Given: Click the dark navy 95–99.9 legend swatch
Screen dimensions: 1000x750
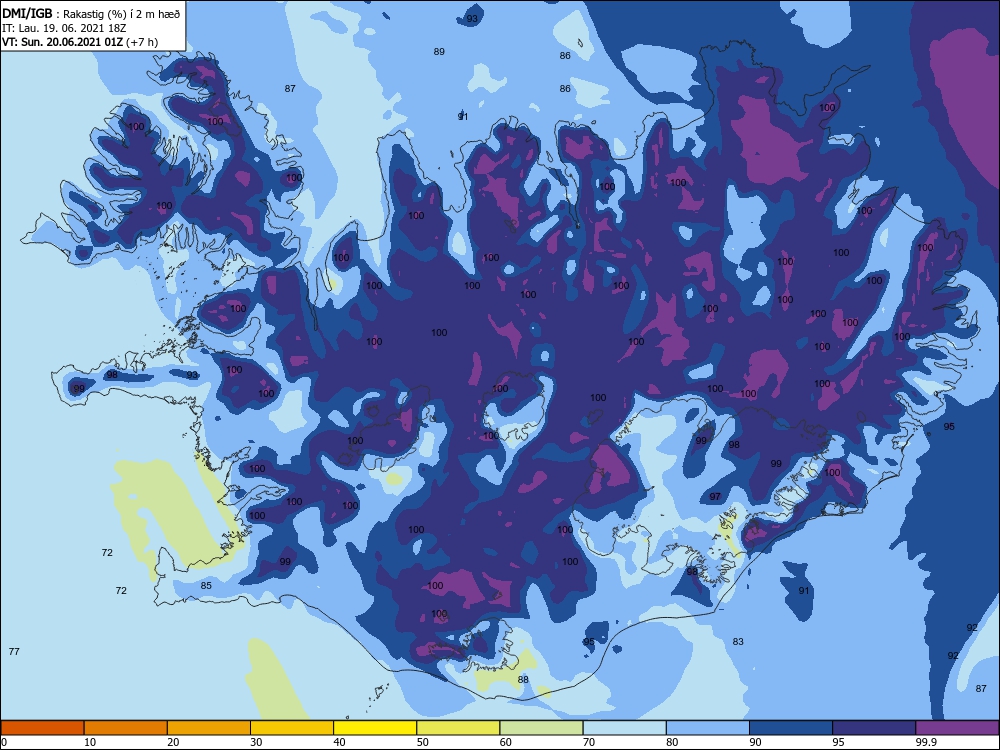Looking at the screenshot, I should pos(874,728).
